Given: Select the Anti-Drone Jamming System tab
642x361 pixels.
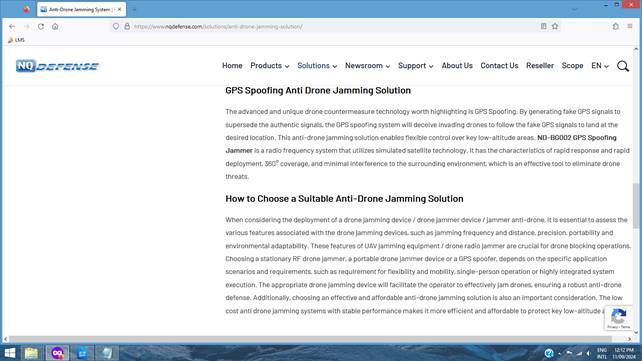Looking at the screenshot, I should pyautogui.click(x=81, y=9).
